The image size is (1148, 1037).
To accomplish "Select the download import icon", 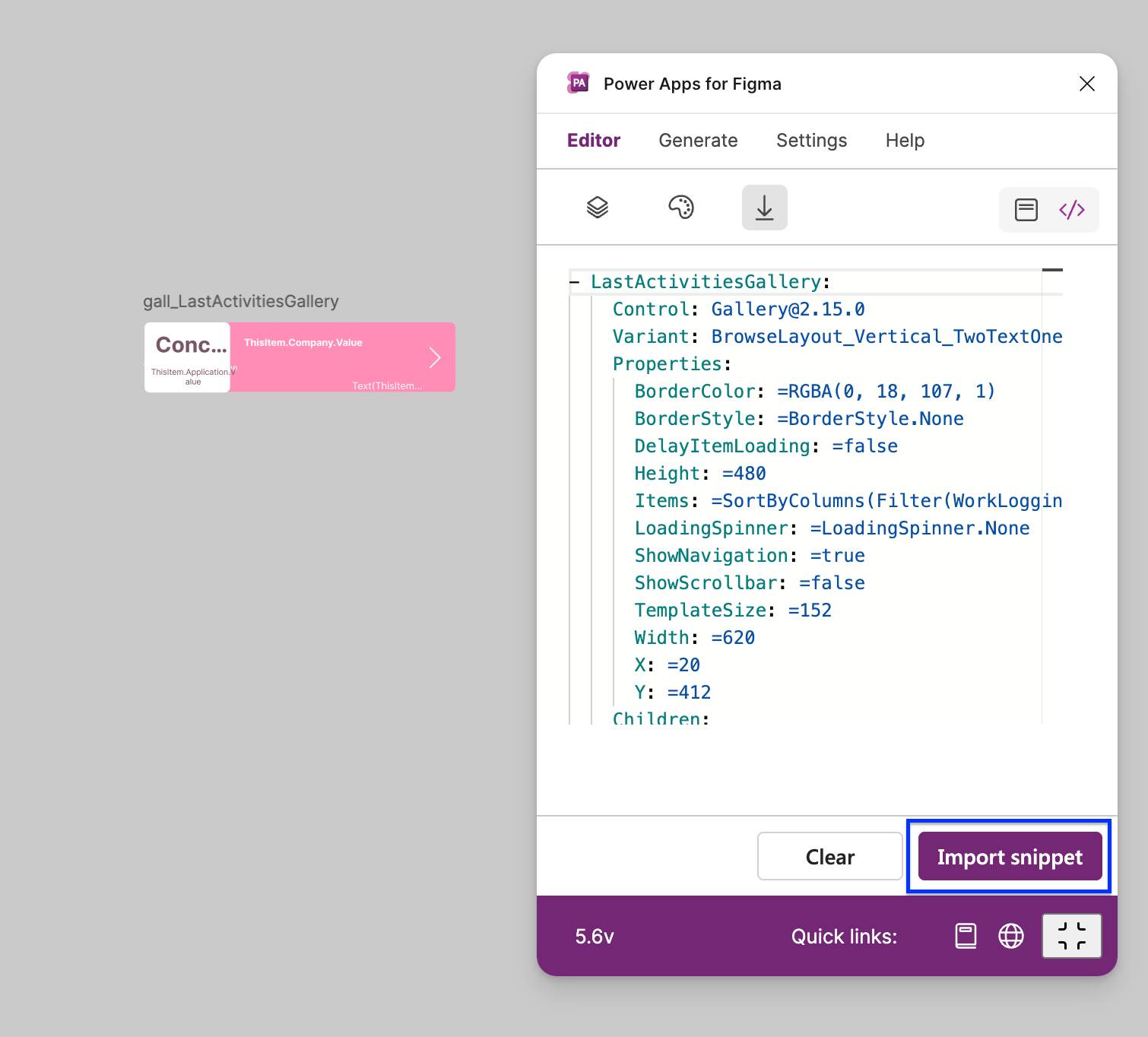I will point(765,208).
